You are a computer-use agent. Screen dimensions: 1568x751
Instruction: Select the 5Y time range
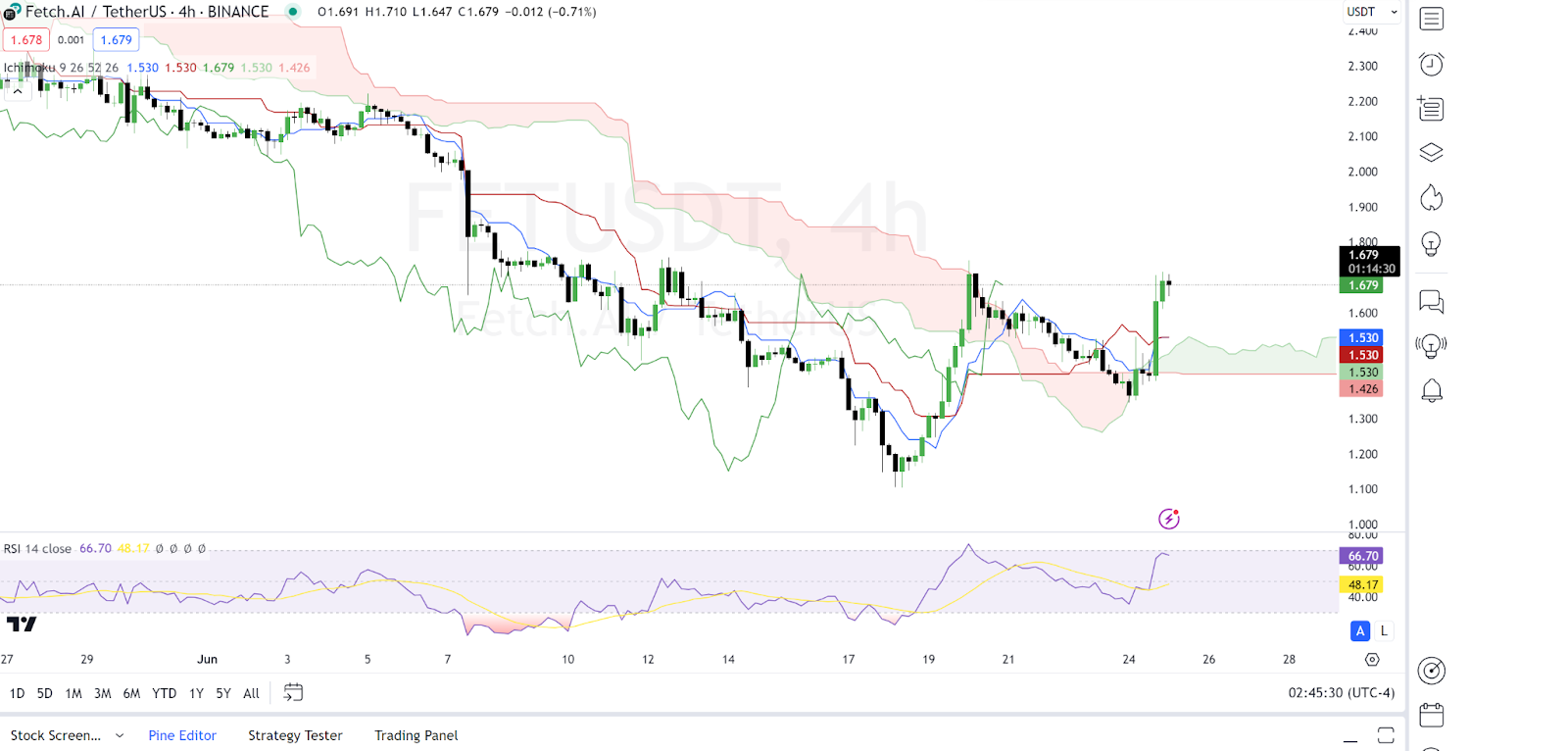(x=223, y=693)
